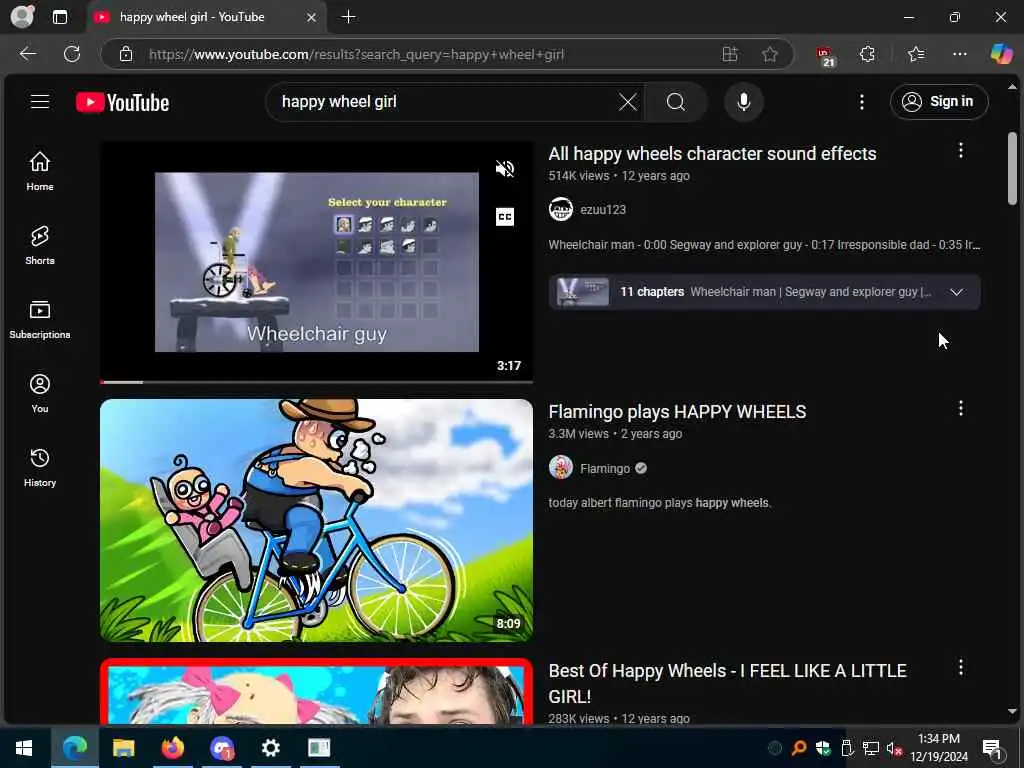Open the notification center icon

992,748
